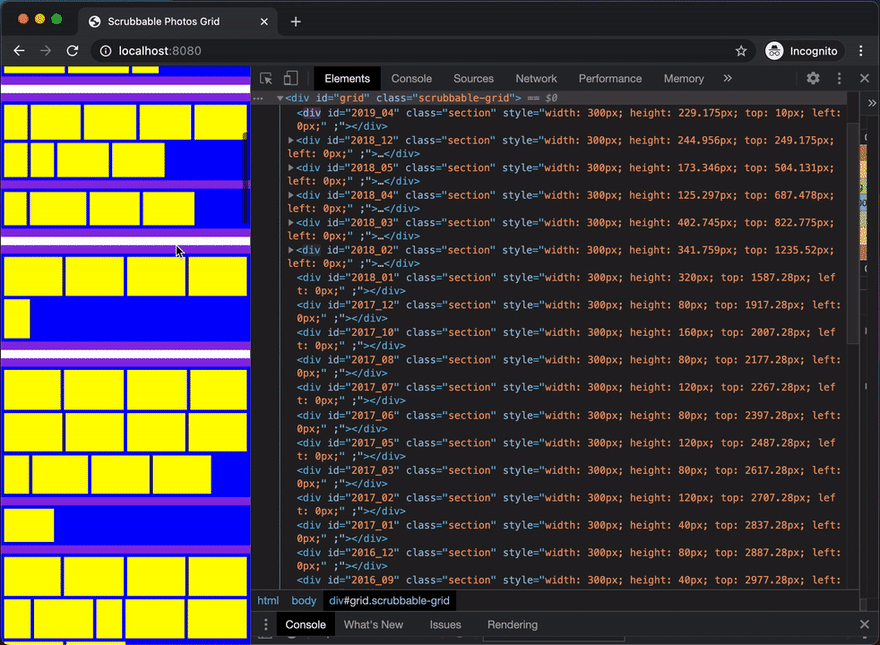Expand the 2018_12 section node
This screenshot has width=880, height=645.
click(x=291, y=140)
